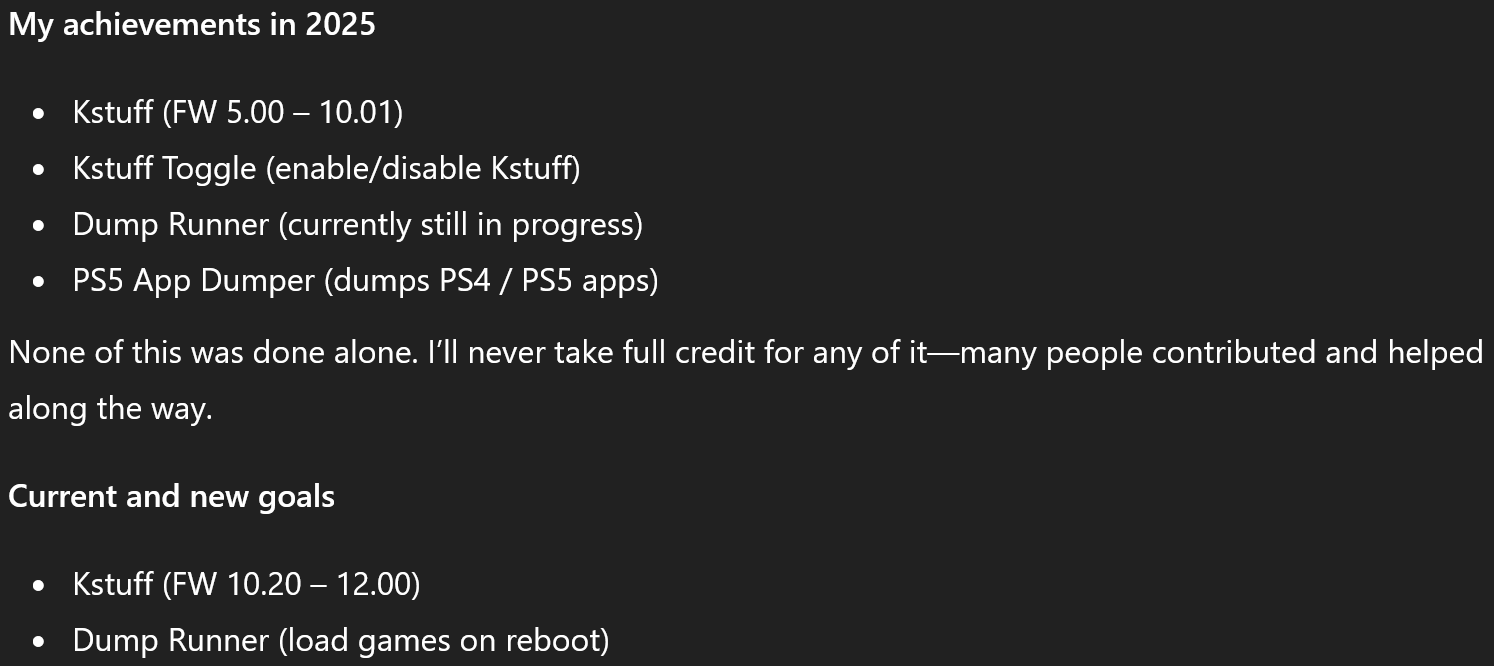Viewport: 1494px width, 666px height.
Task: Click the bullet point before "Kstuff Toggle"
Action: pos(39,169)
